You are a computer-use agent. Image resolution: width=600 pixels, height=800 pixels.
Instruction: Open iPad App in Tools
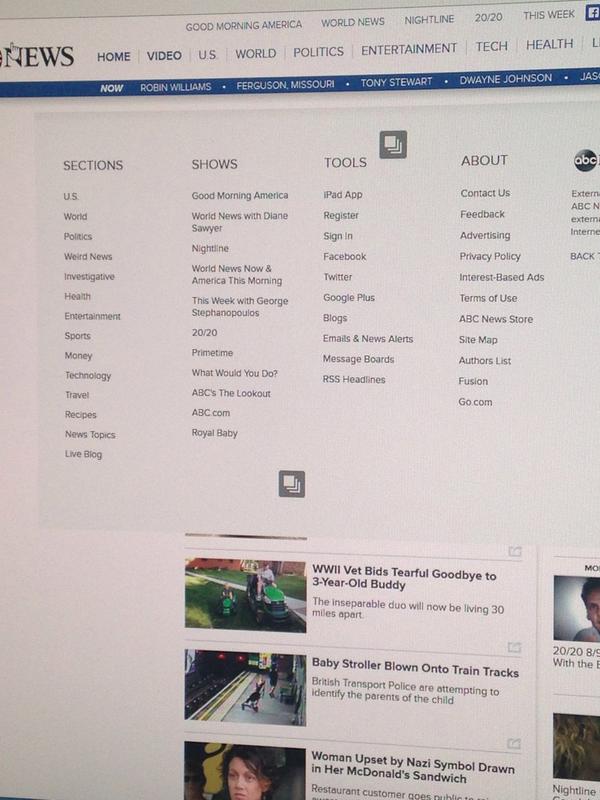(x=343, y=195)
